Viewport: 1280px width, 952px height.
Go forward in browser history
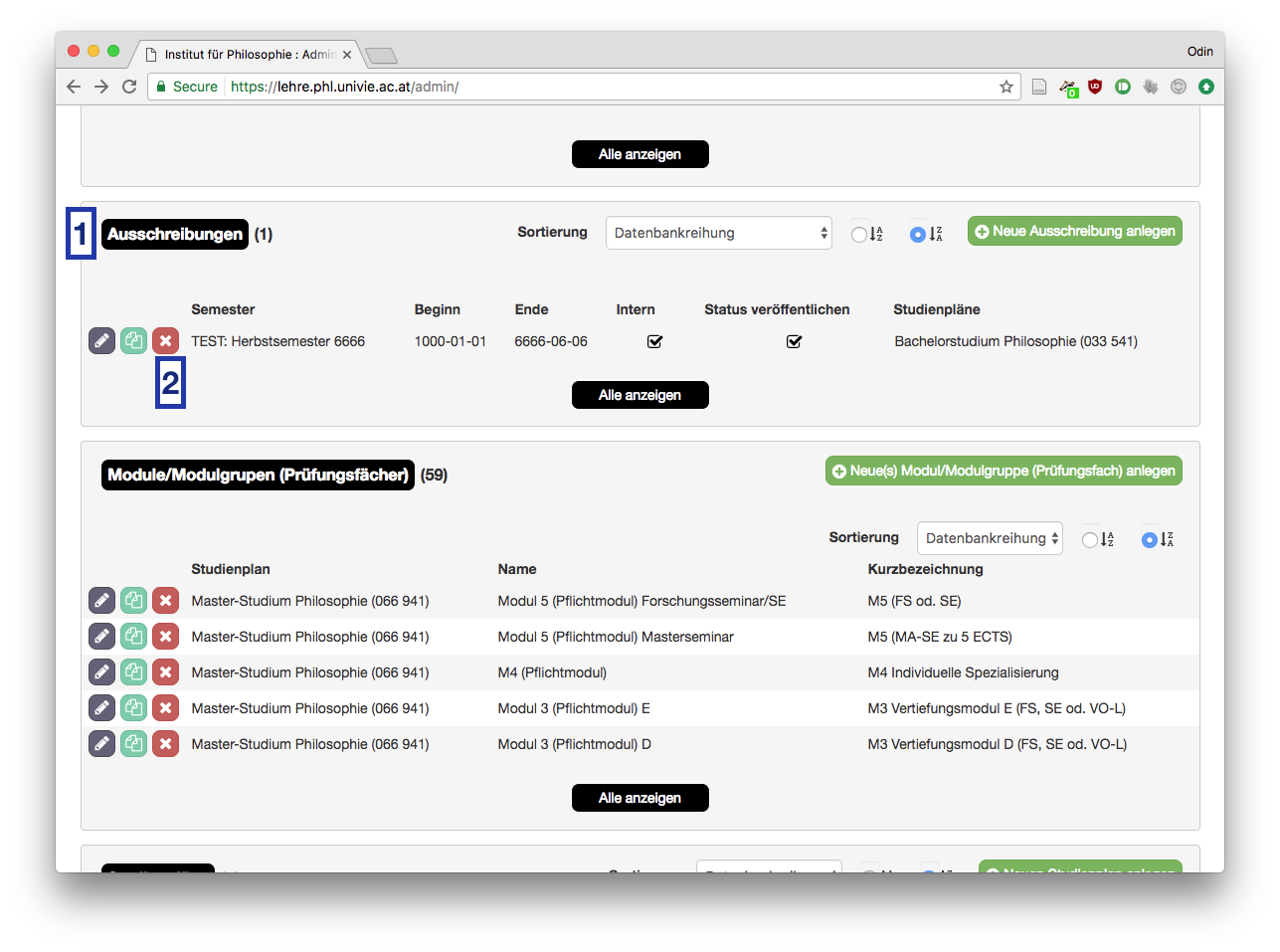pyautogui.click(x=101, y=87)
